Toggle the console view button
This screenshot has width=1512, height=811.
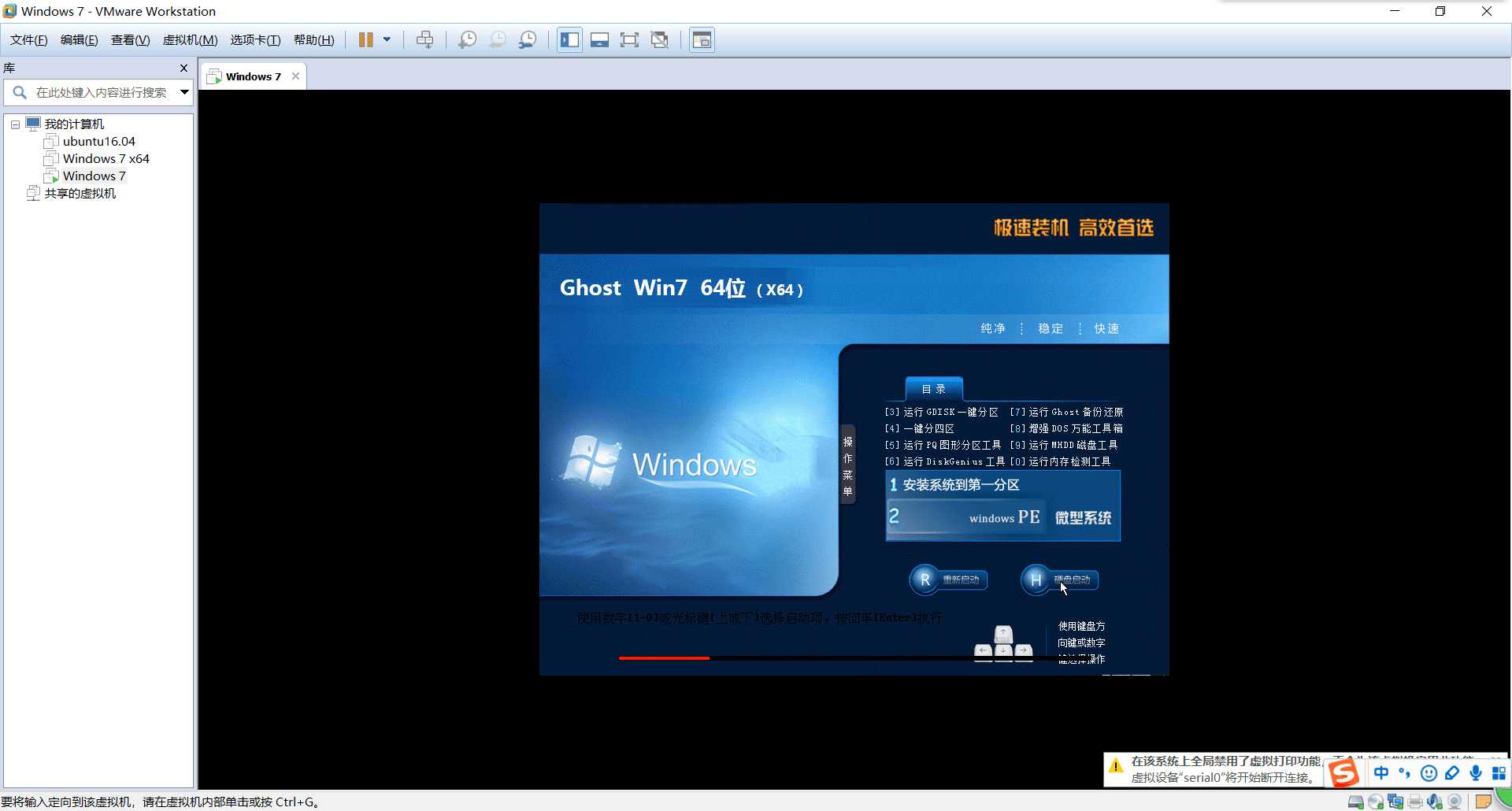click(702, 40)
